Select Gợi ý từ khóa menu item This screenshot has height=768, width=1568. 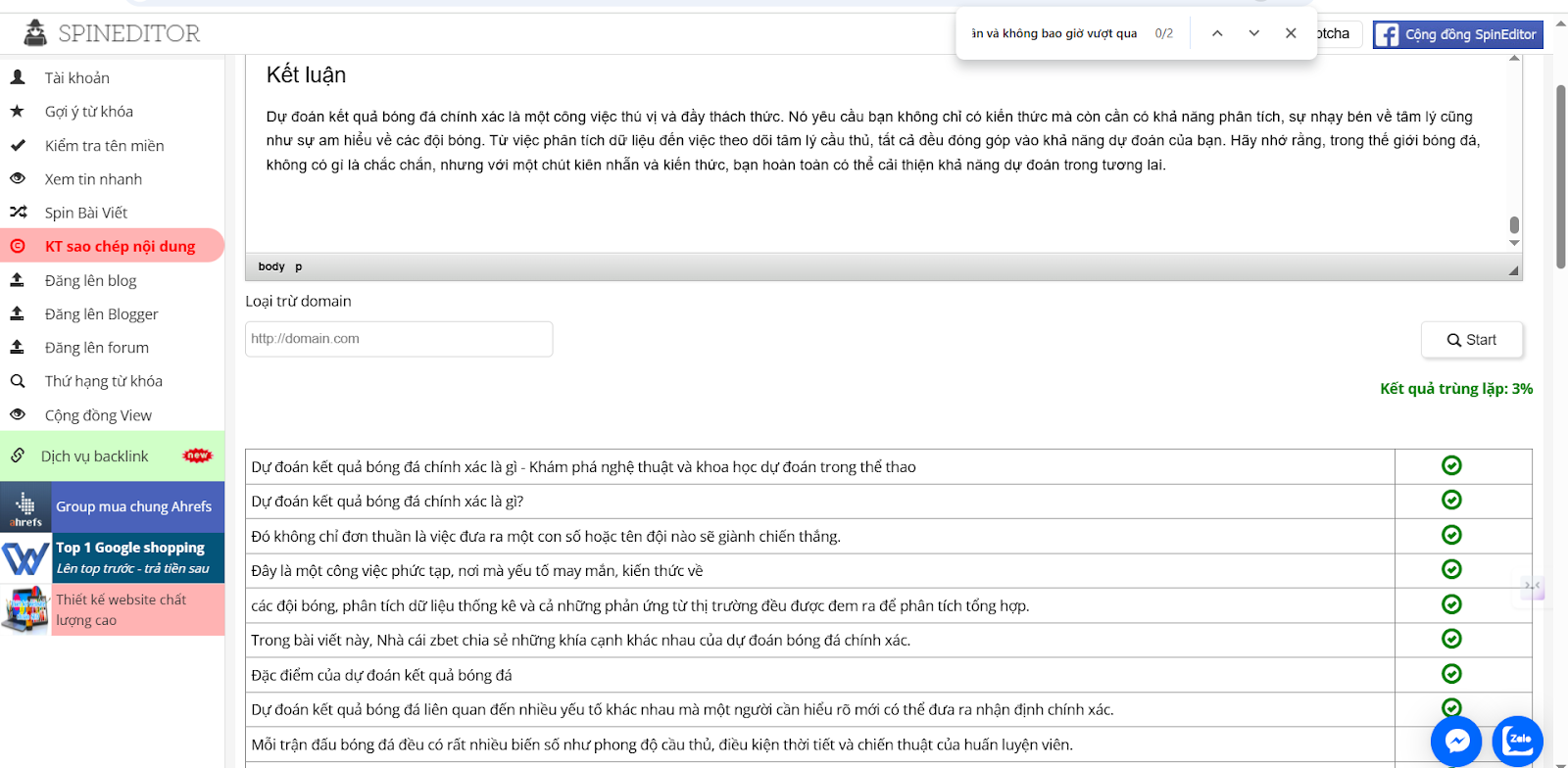pos(88,112)
